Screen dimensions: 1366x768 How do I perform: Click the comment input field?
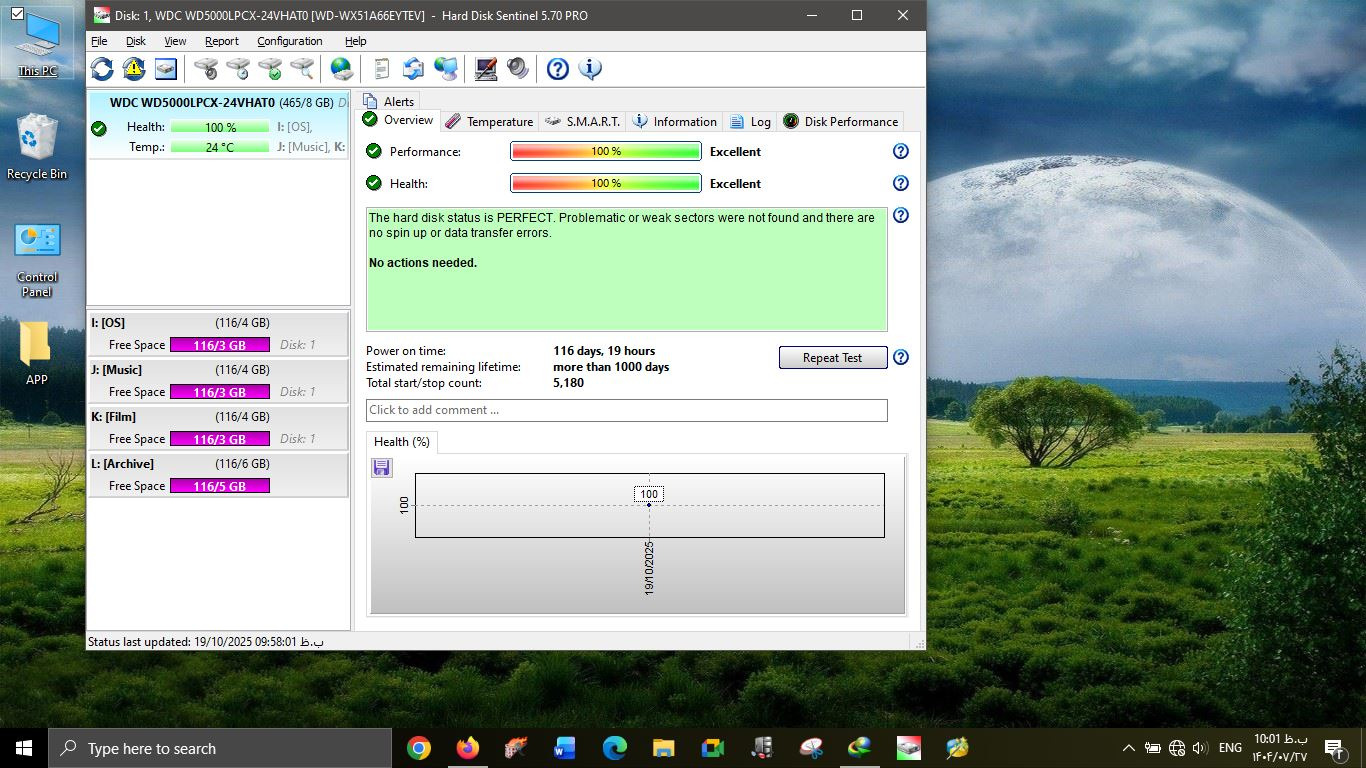click(626, 410)
